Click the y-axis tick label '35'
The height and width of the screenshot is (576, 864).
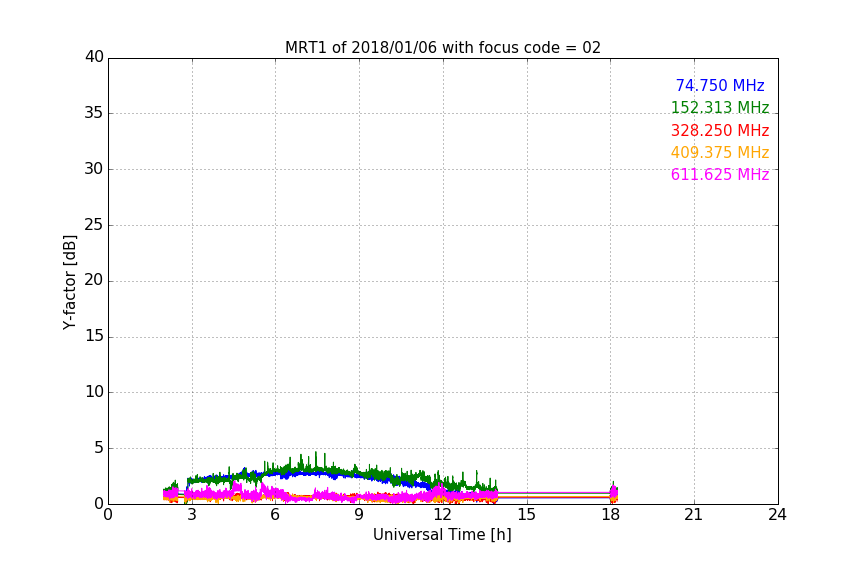(94, 113)
